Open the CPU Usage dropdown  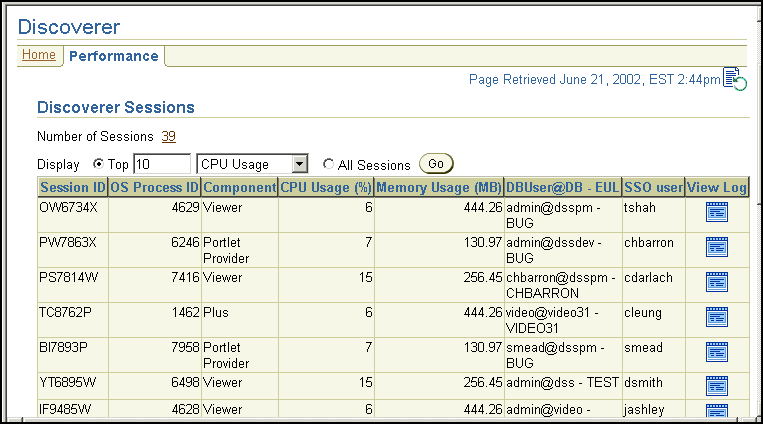pos(252,164)
